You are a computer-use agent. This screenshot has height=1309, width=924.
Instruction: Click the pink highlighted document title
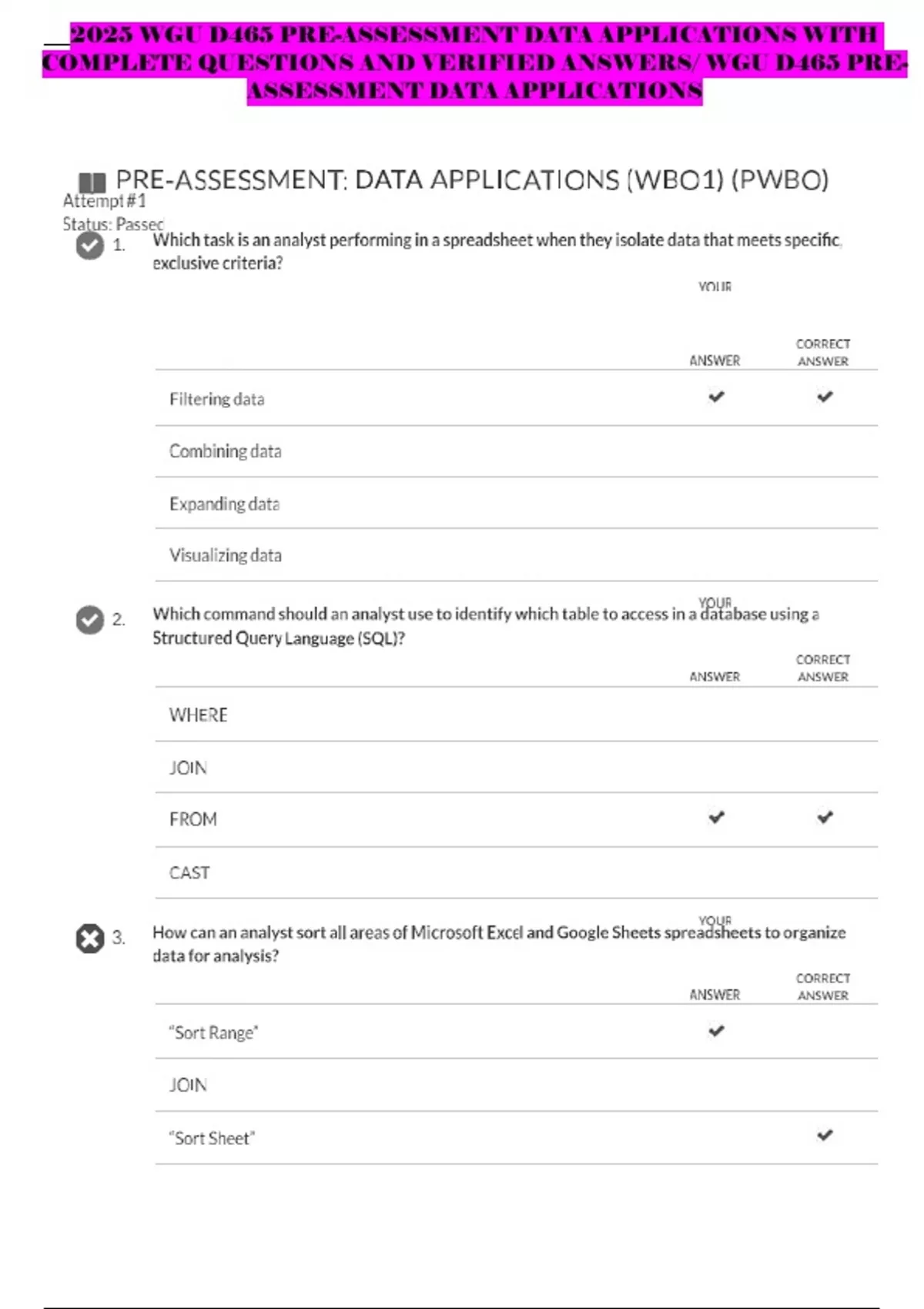(x=474, y=62)
